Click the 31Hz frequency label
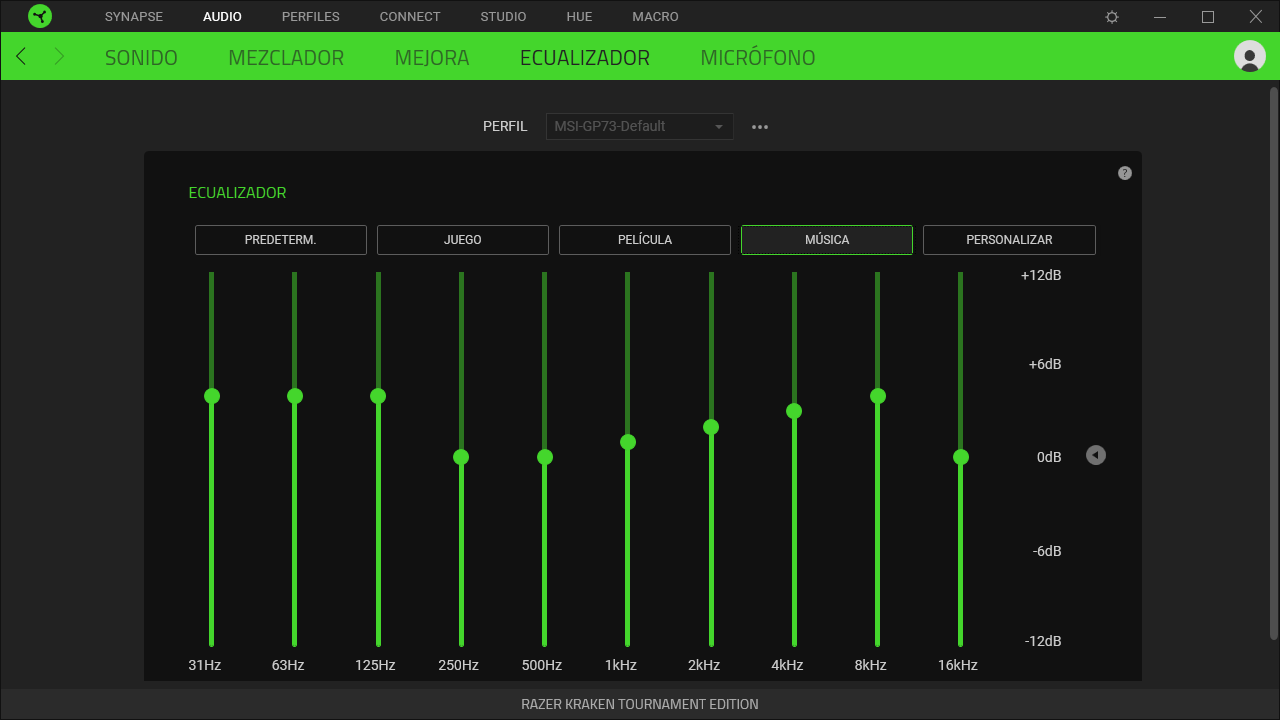This screenshot has height=720, width=1280. [x=205, y=665]
